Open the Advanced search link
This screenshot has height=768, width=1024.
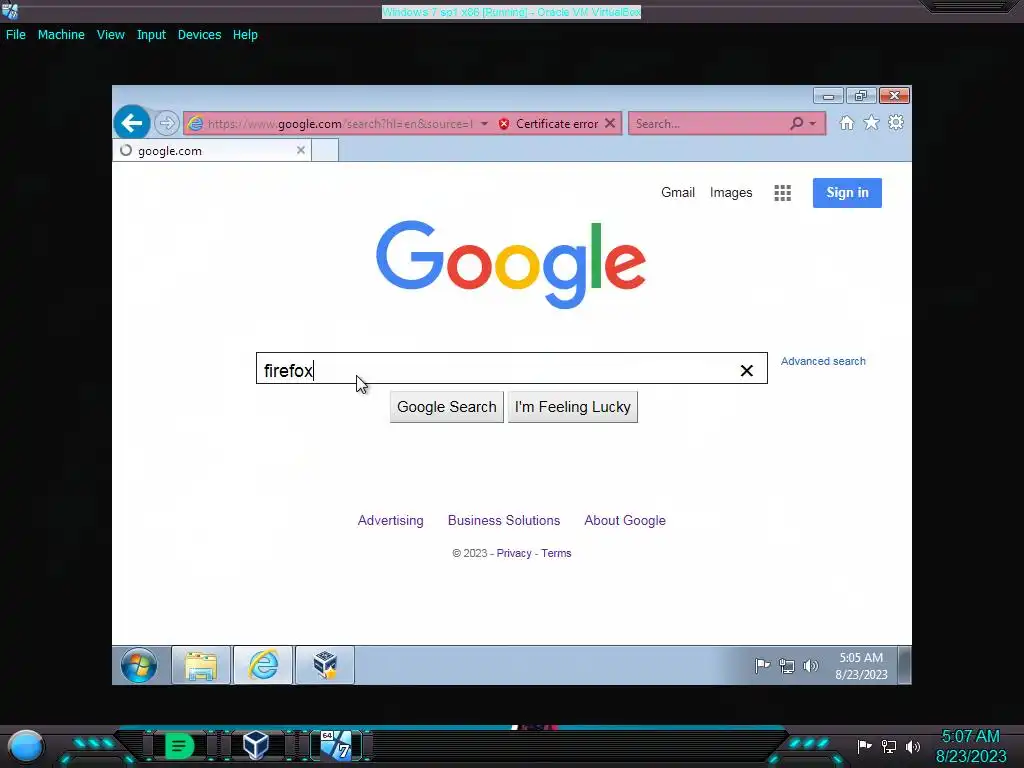(x=823, y=361)
